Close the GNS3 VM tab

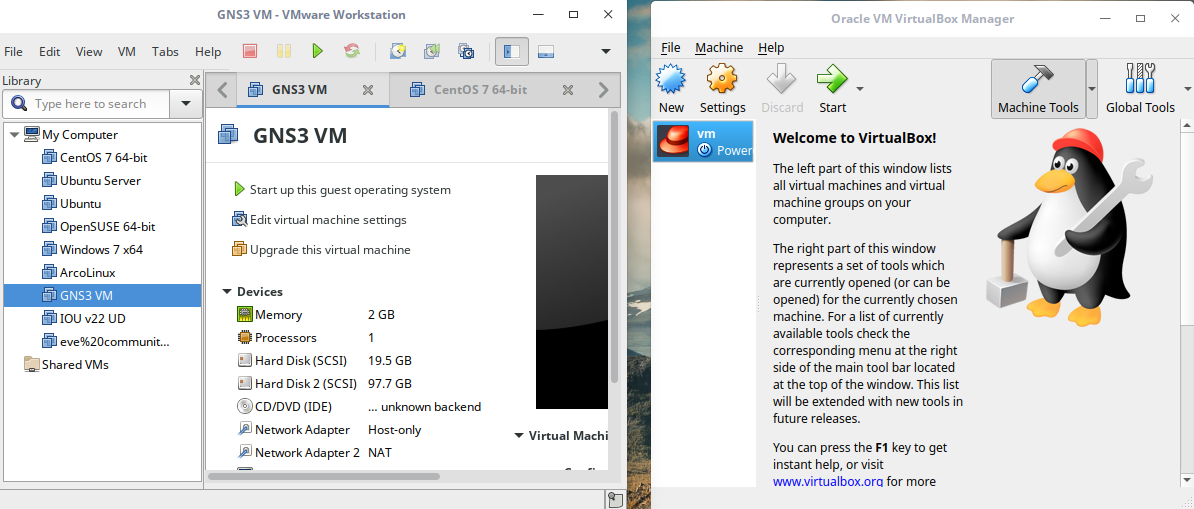pyautogui.click(x=368, y=90)
